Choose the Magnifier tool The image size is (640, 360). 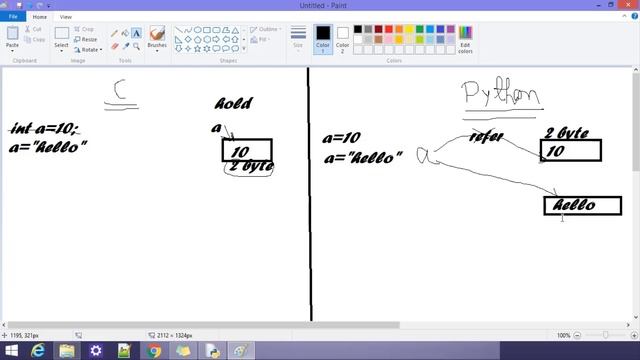[136, 46]
